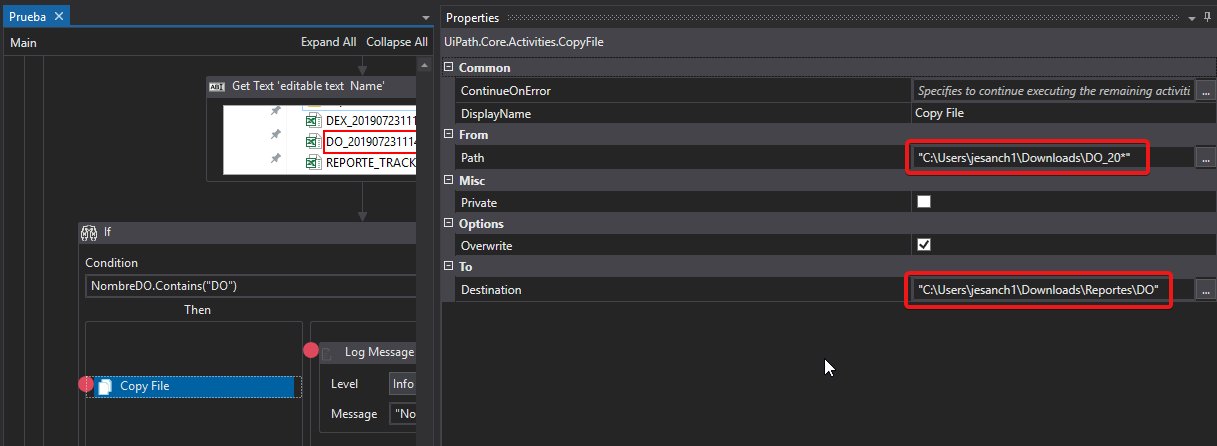Select the Get Text activity icon
Image resolution: width=1217 pixels, height=446 pixels.
218,87
